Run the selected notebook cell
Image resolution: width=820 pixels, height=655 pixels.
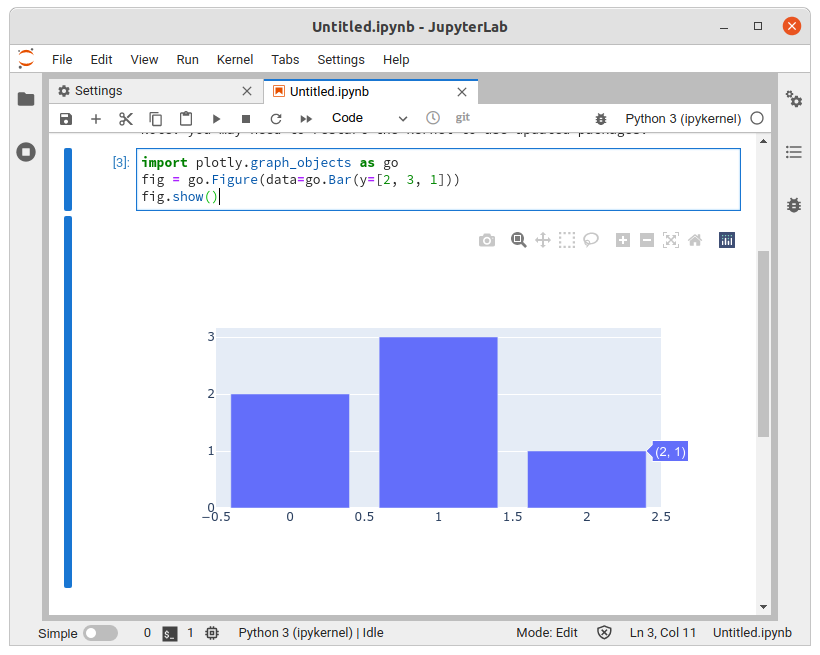pos(216,117)
